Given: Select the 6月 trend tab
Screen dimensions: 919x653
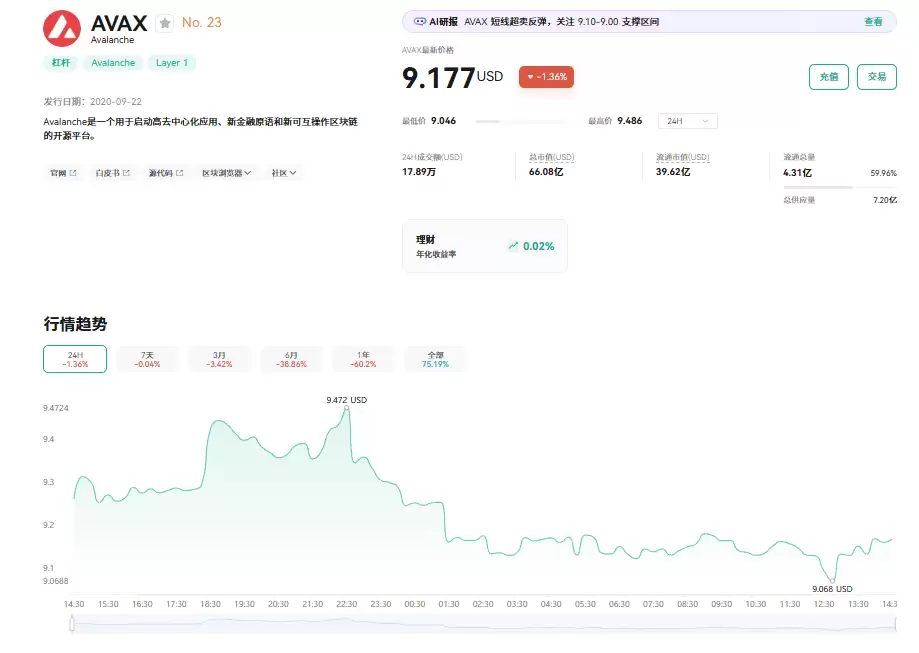Looking at the screenshot, I should 291,359.
